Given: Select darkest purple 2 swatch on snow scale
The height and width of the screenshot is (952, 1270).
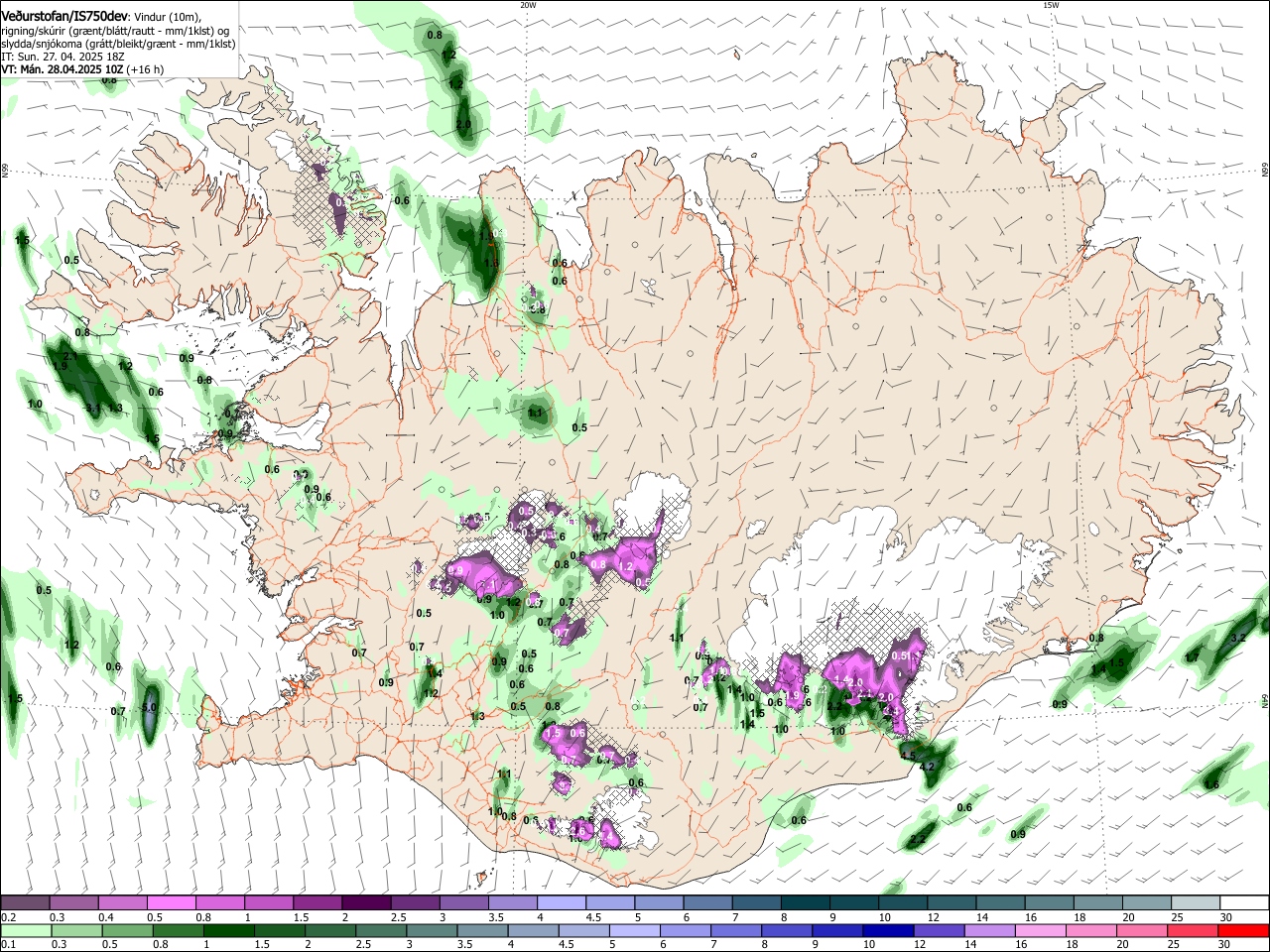Looking at the screenshot, I should click(x=365, y=902).
